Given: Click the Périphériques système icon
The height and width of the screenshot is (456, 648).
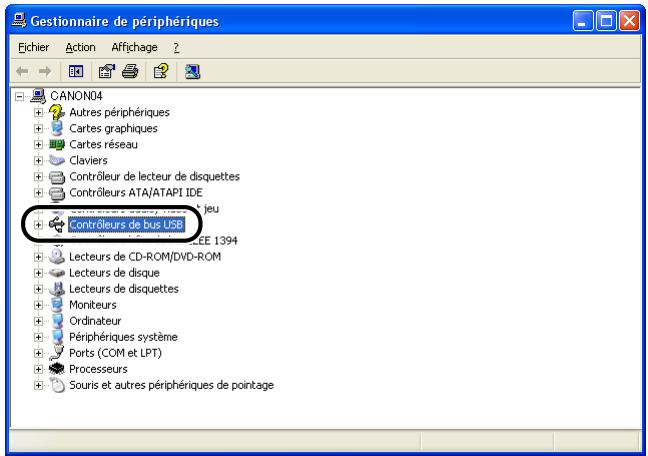Looking at the screenshot, I should click(57, 337).
